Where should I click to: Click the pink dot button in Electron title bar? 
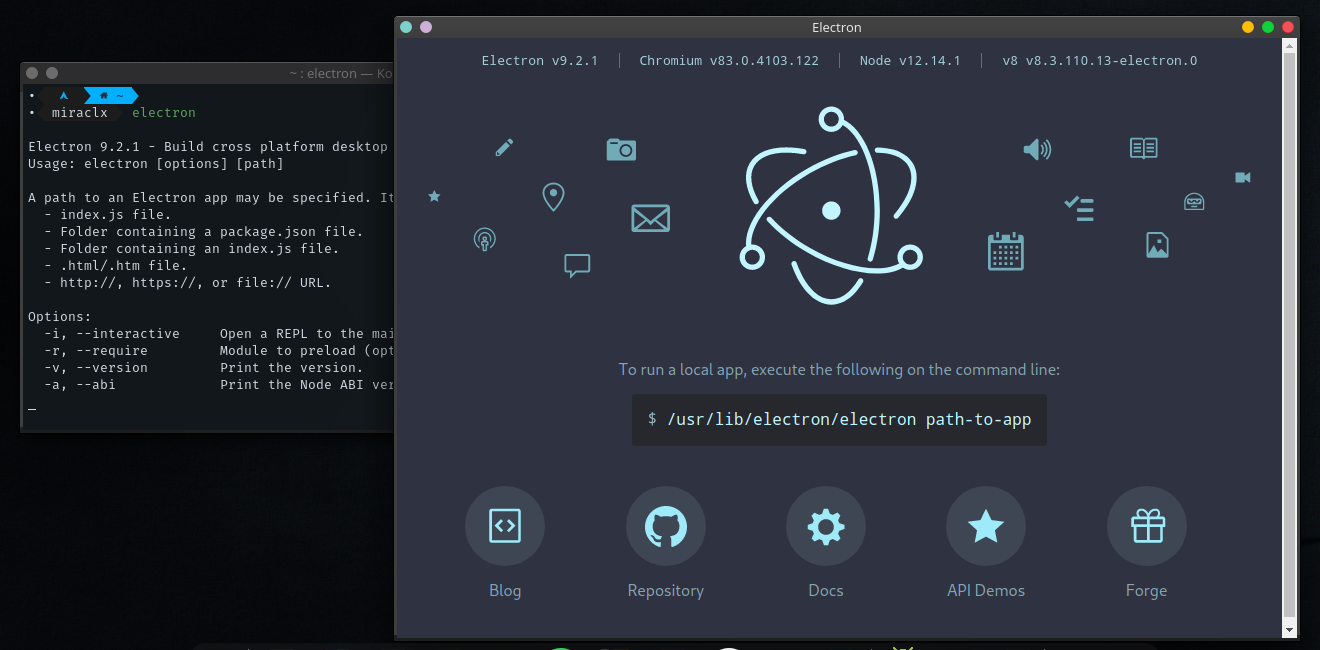point(426,27)
